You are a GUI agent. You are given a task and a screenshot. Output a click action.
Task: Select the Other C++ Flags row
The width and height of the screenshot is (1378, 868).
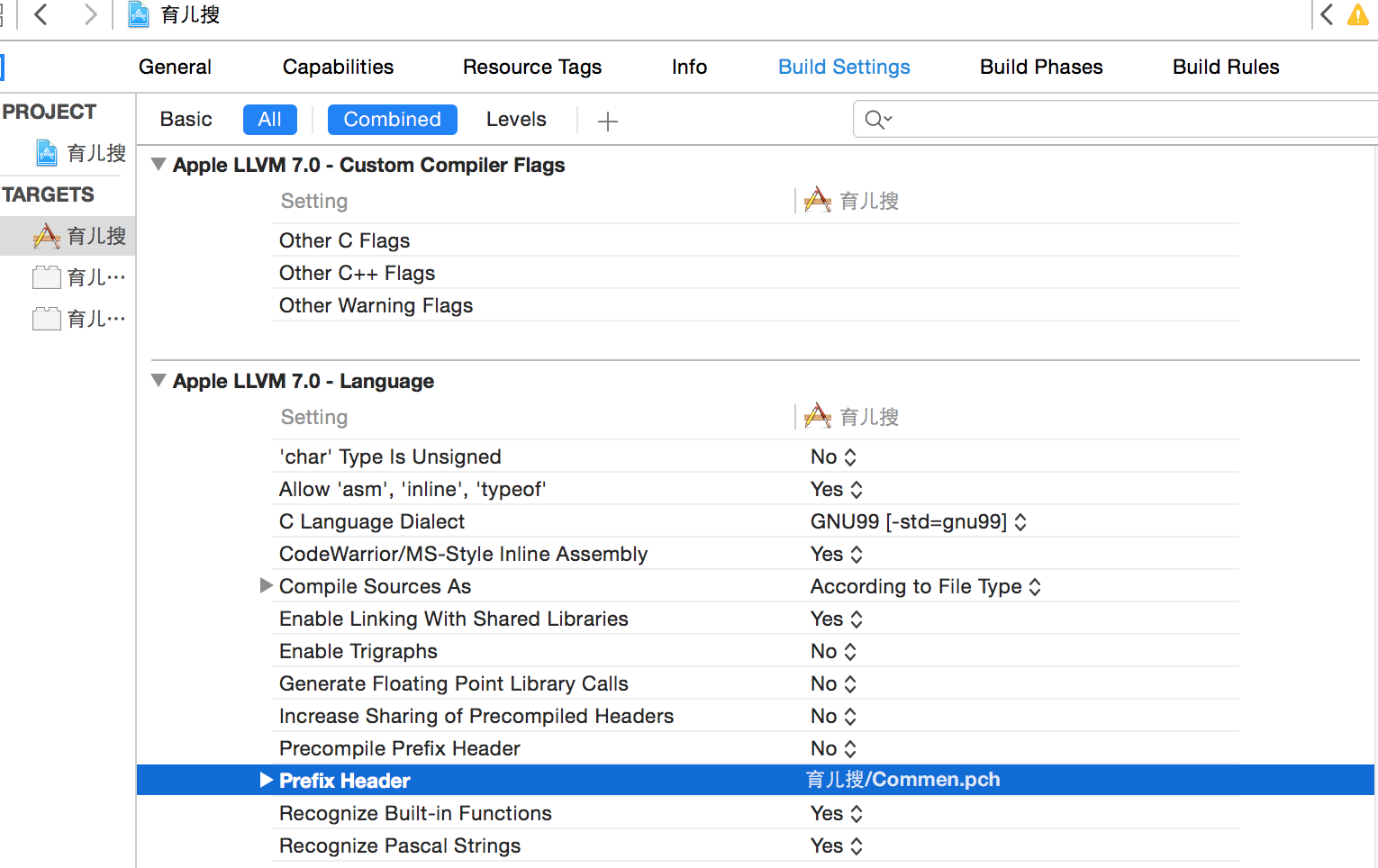pos(756,273)
